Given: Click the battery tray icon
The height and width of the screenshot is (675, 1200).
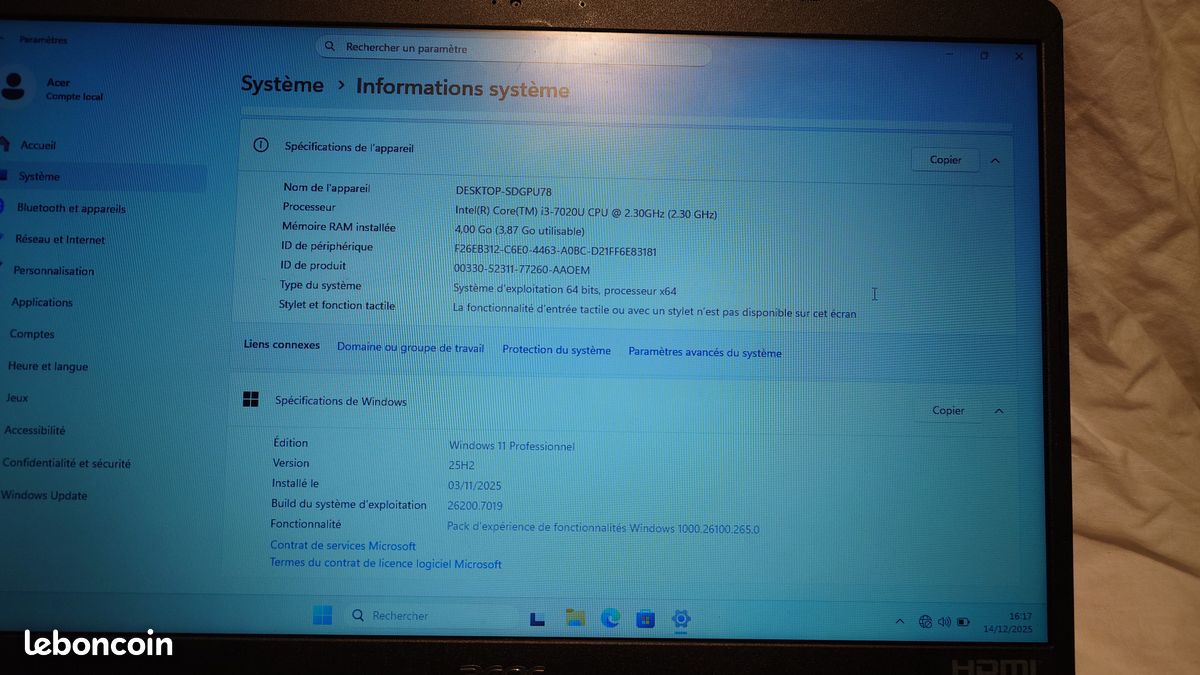Looking at the screenshot, I should pos(962,622).
